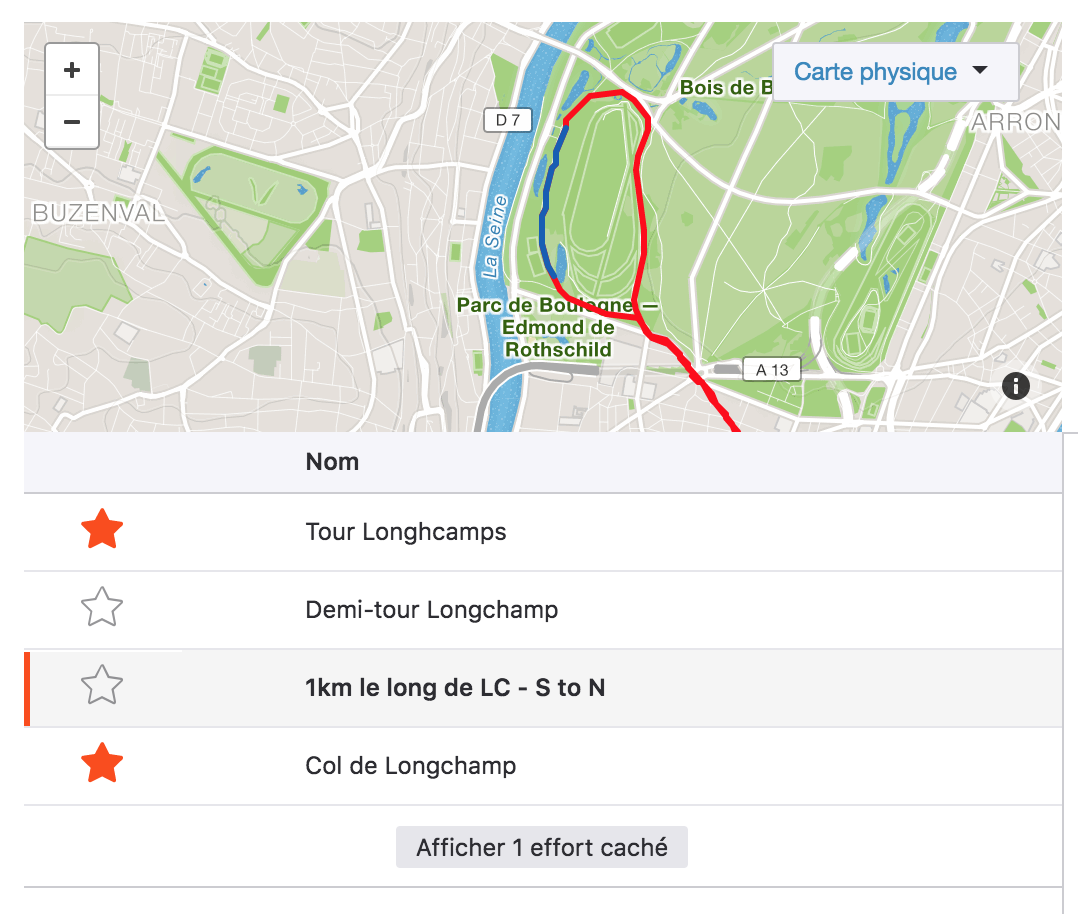Zoom in on the map
The image size is (1078, 914).
pyautogui.click(x=72, y=69)
